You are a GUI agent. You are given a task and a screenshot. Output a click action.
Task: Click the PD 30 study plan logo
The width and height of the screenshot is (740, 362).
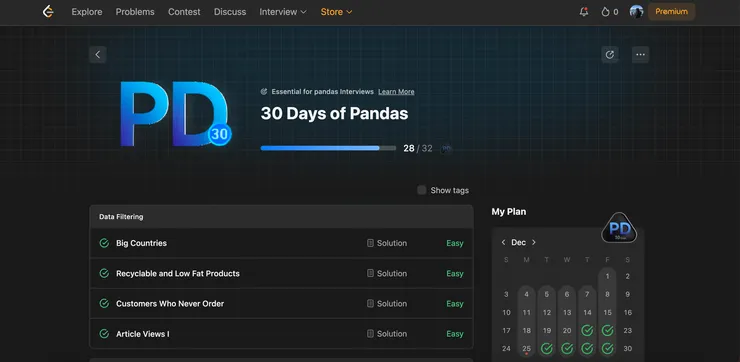pos(176,114)
